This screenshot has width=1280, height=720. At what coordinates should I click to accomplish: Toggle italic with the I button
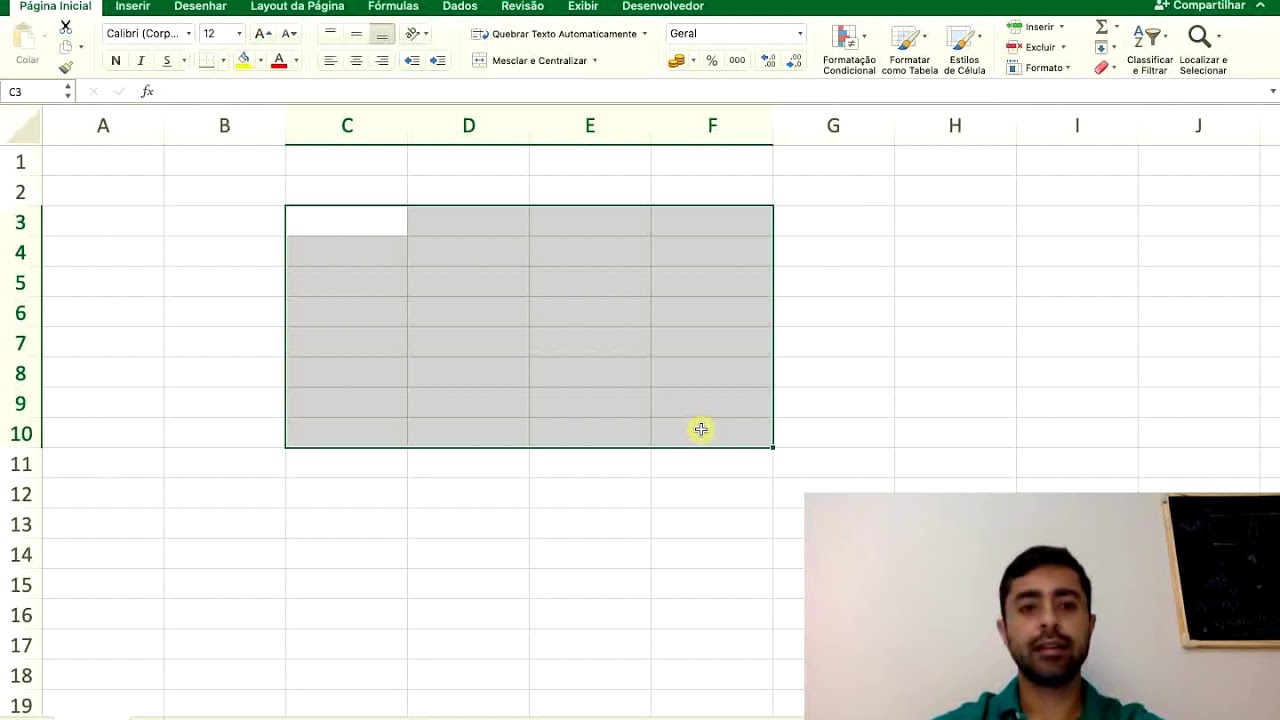pos(141,61)
